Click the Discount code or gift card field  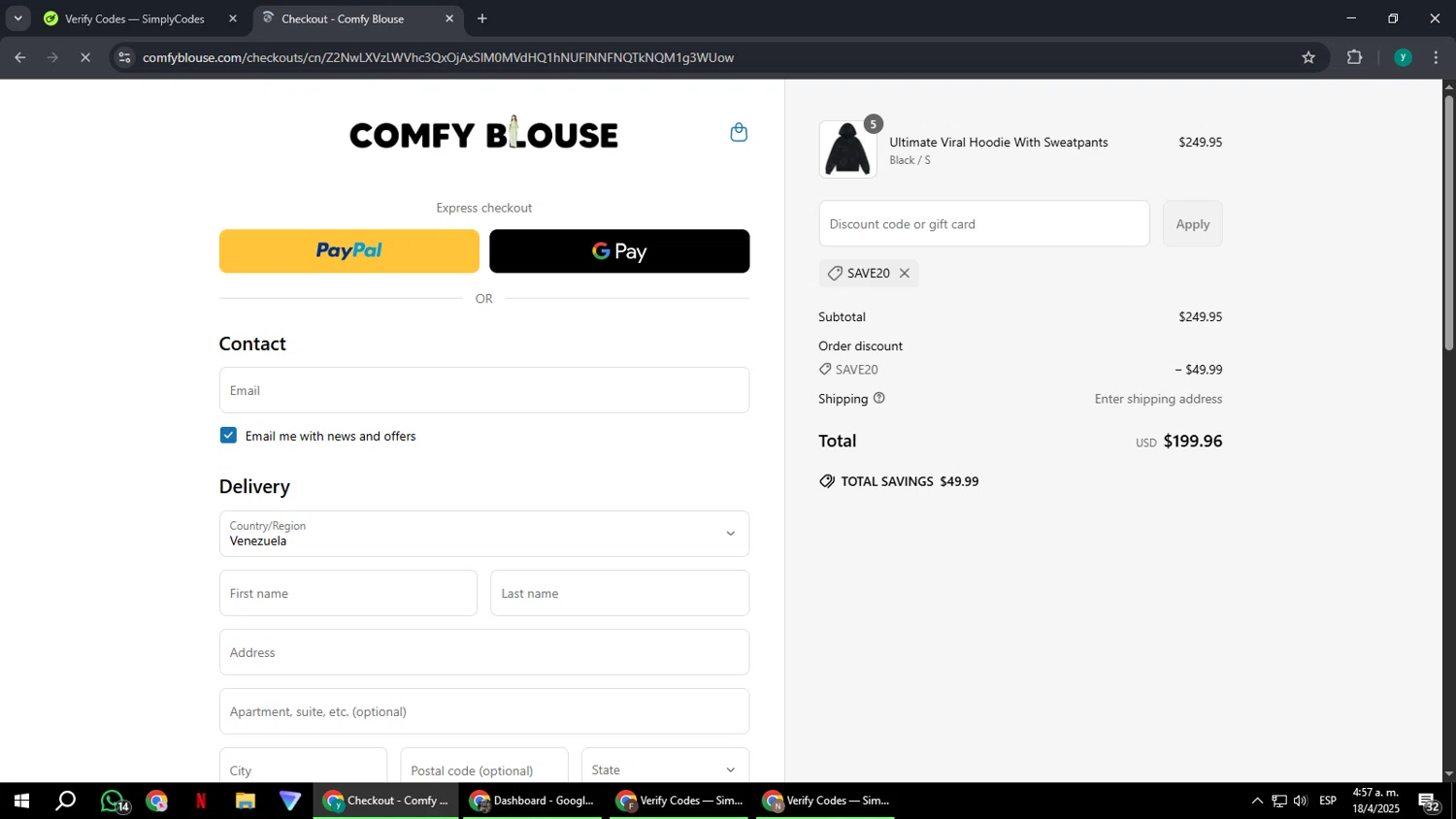[984, 224]
